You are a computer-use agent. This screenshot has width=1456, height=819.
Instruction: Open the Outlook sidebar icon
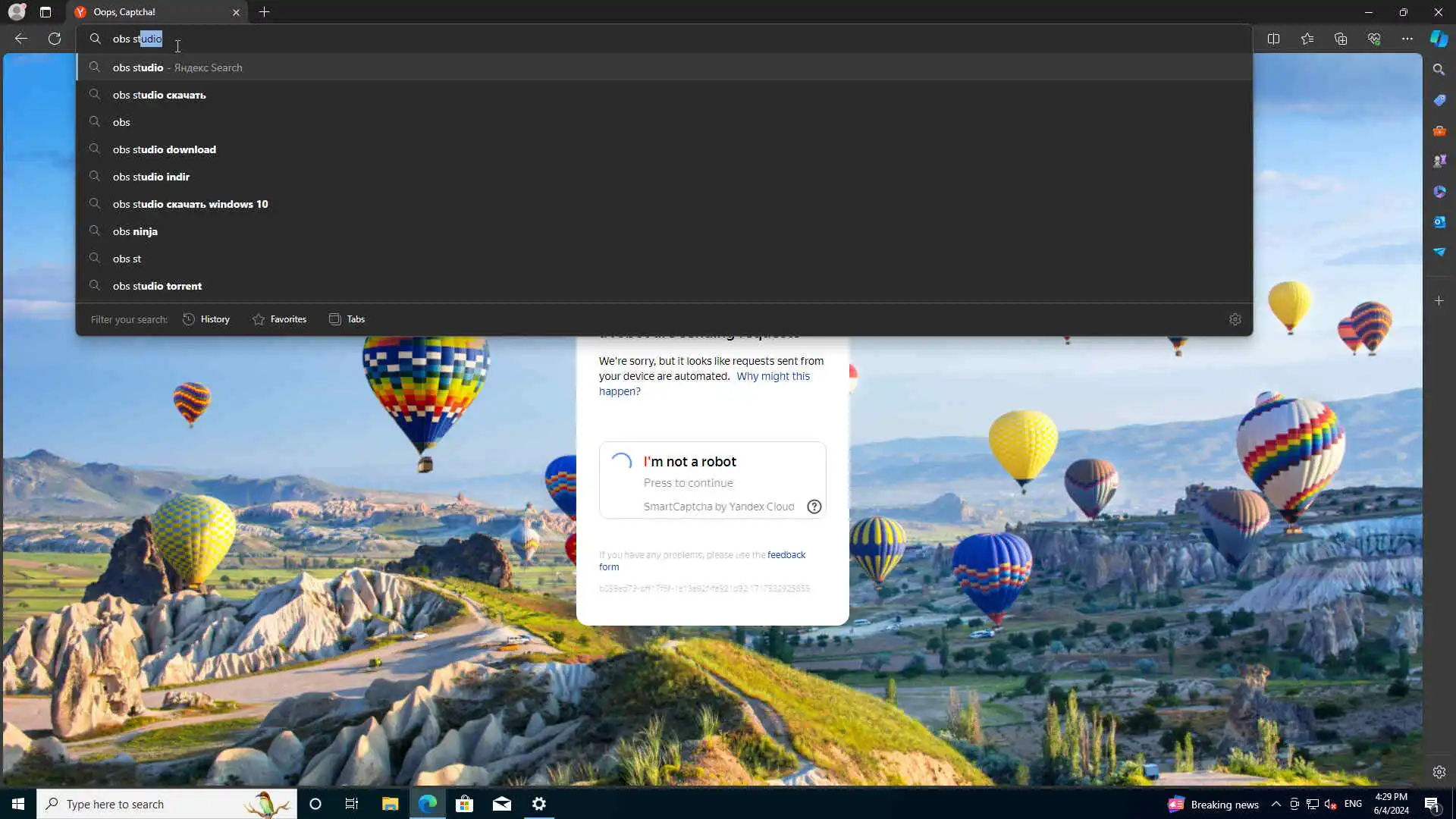(x=1439, y=221)
